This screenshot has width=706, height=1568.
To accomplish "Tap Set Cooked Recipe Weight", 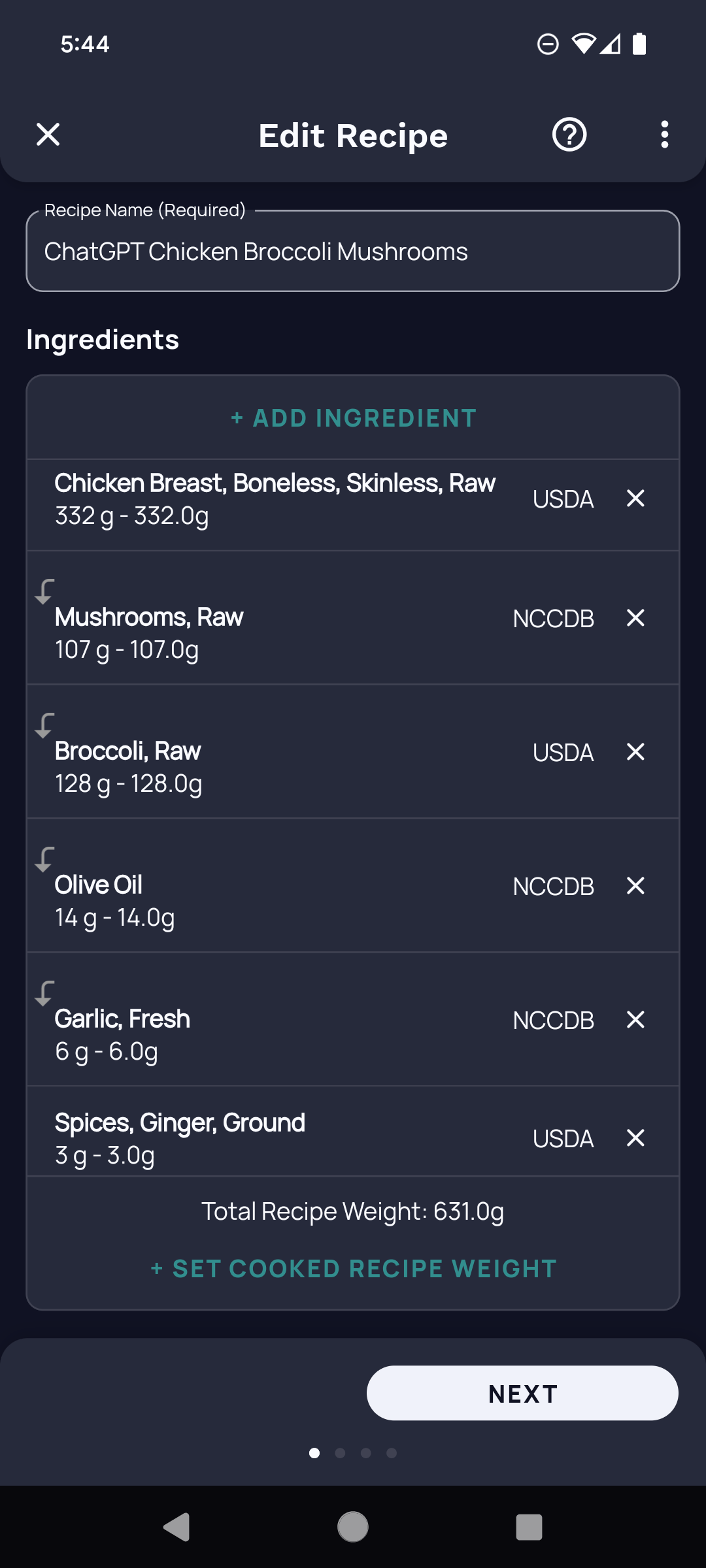I will pos(353,1269).
